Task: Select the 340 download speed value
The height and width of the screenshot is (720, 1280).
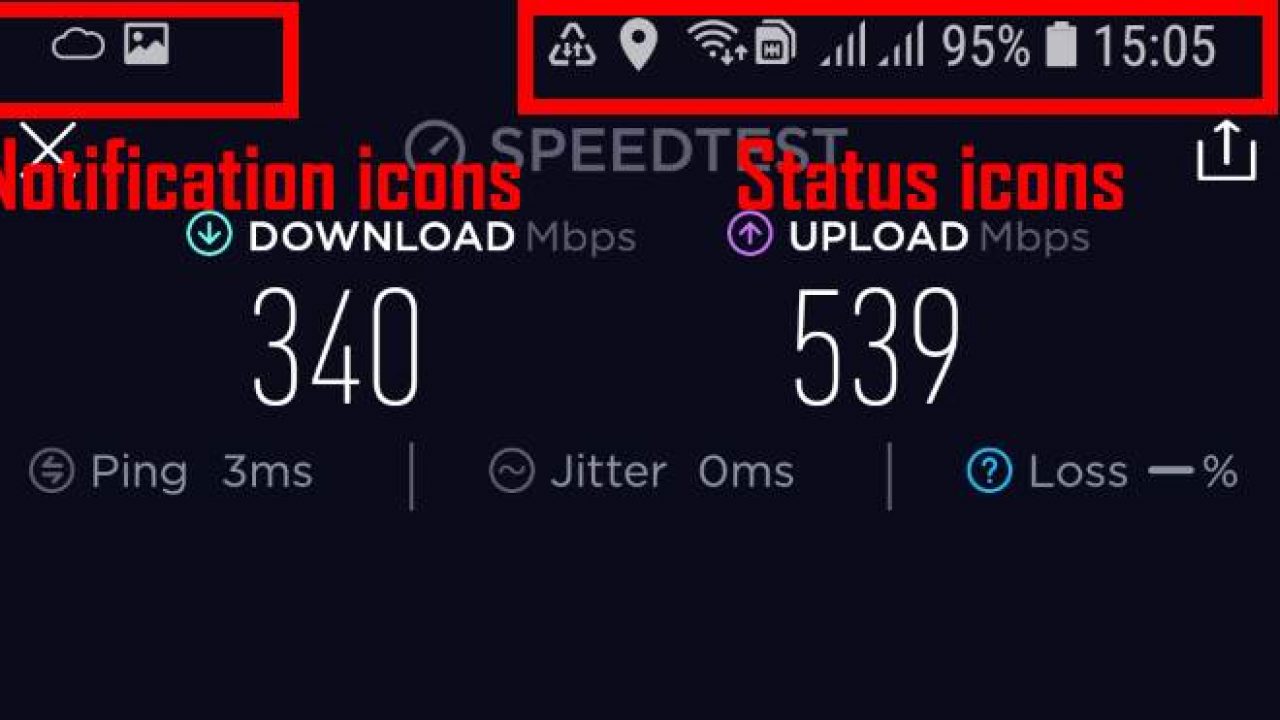Action: [x=335, y=347]
